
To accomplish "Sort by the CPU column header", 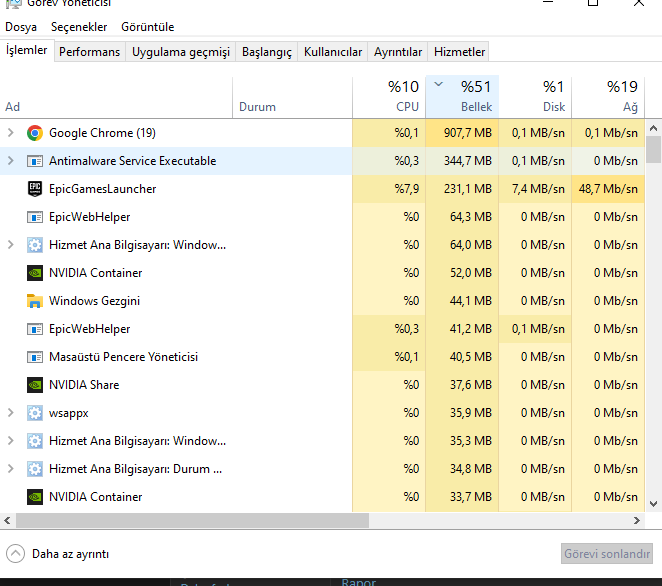I will [389, 97].
